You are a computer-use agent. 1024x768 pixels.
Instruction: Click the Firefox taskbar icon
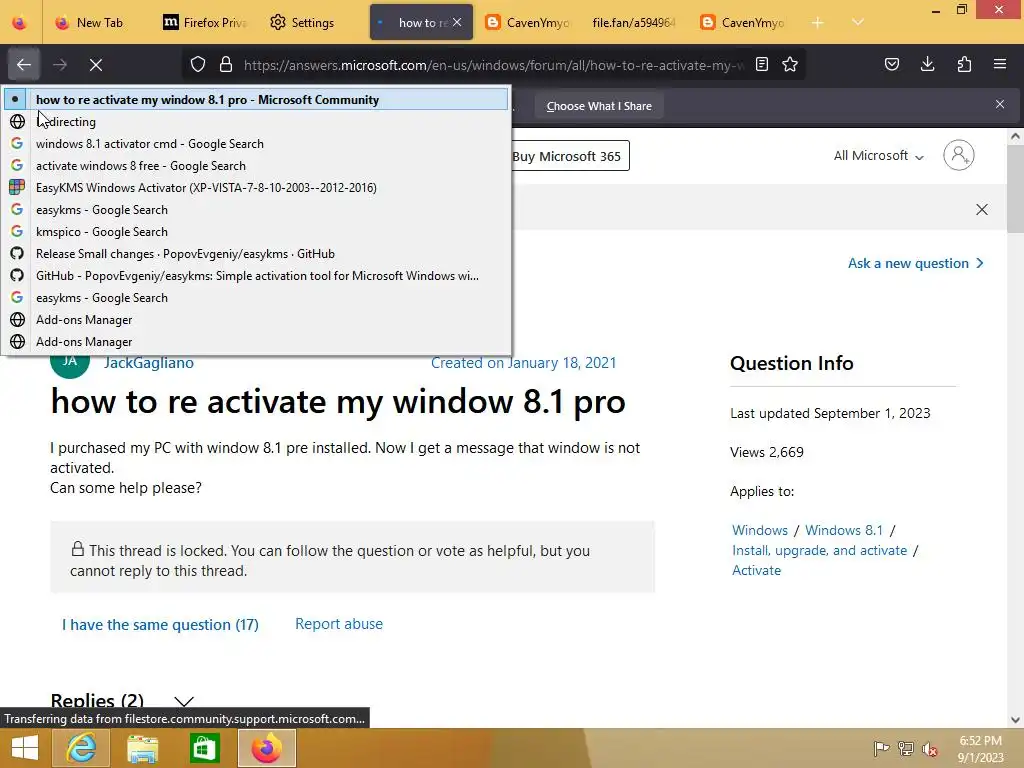click(x=266, y=748)
